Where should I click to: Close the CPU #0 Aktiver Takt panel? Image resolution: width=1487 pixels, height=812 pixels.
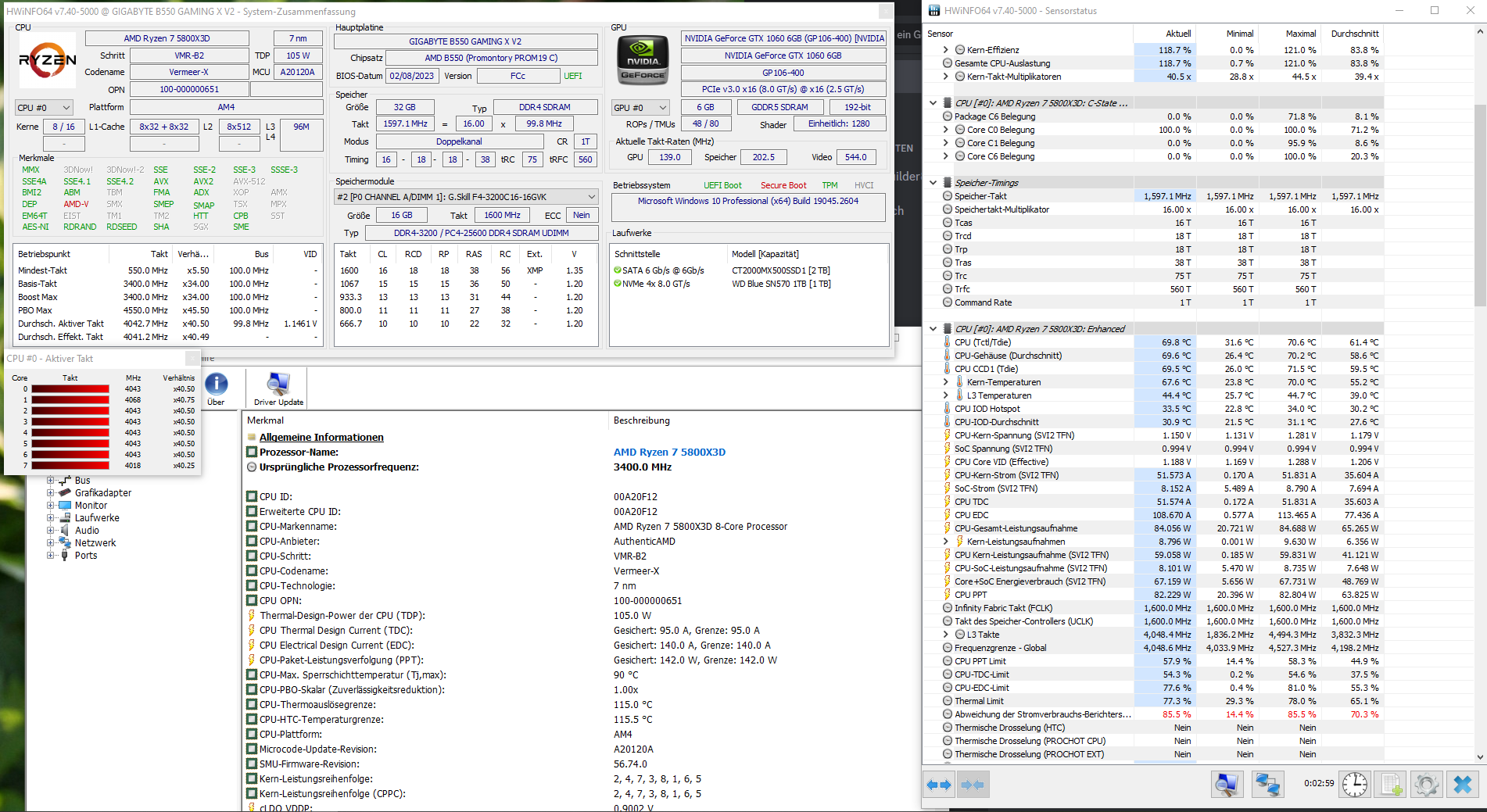[192, 358]
